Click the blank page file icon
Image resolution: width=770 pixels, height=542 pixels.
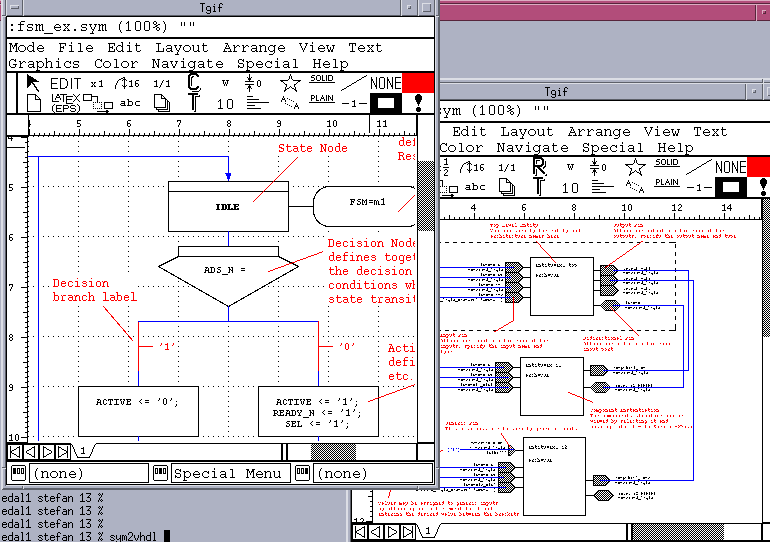pyautogui.click(x=33, y=102)
